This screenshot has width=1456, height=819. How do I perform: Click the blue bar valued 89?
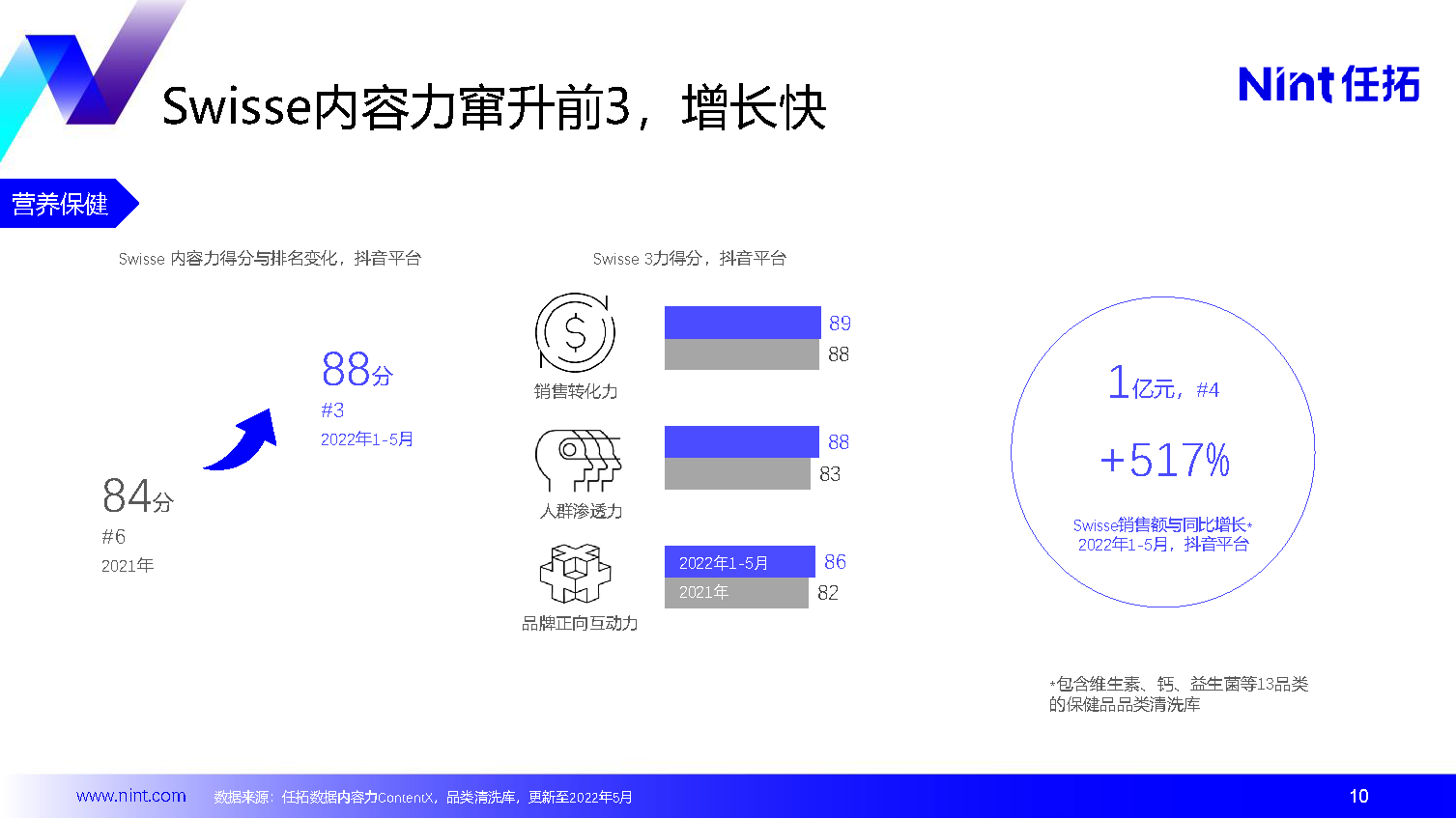pyautogui.click(x=742, y=323)
